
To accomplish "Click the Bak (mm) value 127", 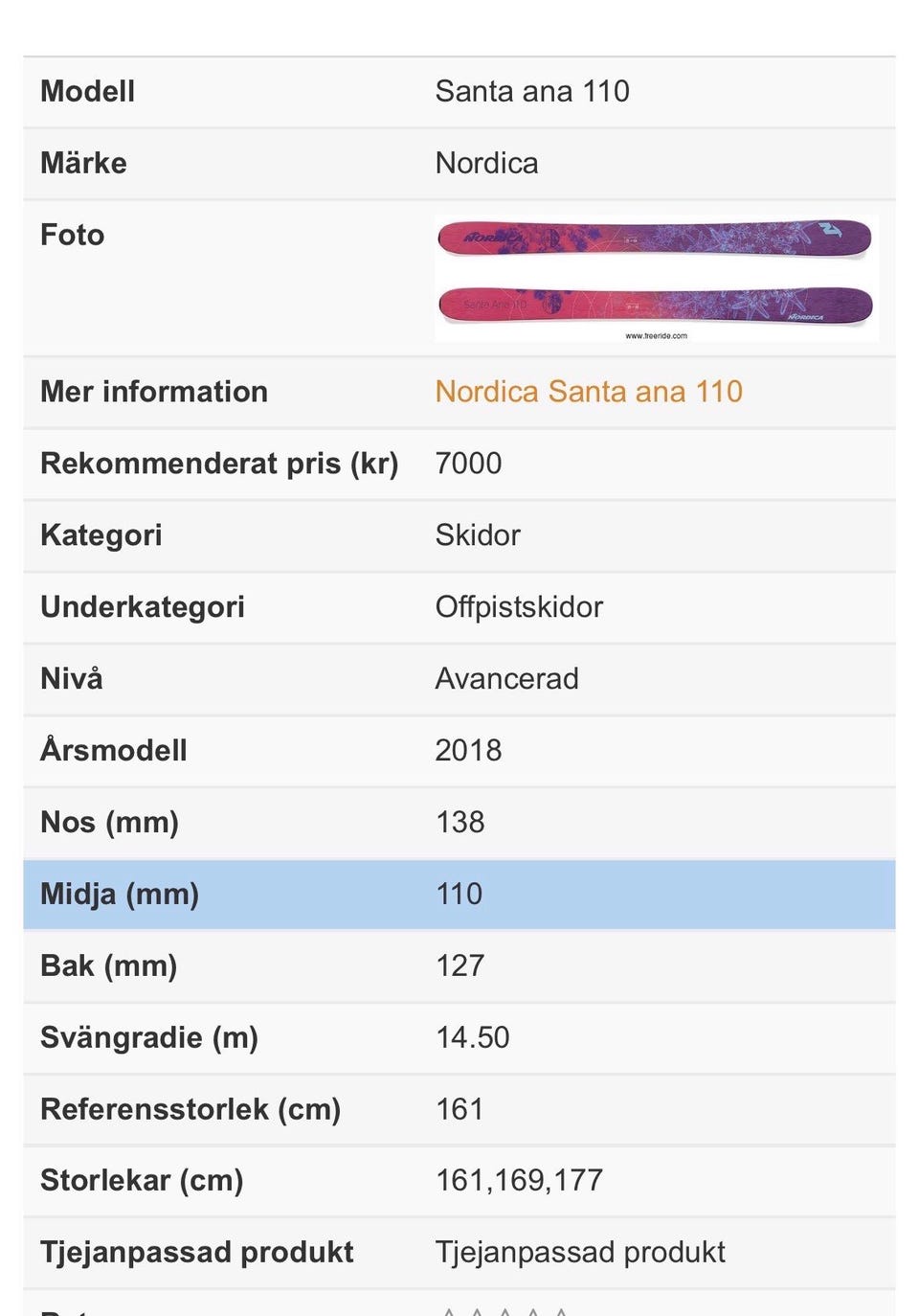I will 459,966.
